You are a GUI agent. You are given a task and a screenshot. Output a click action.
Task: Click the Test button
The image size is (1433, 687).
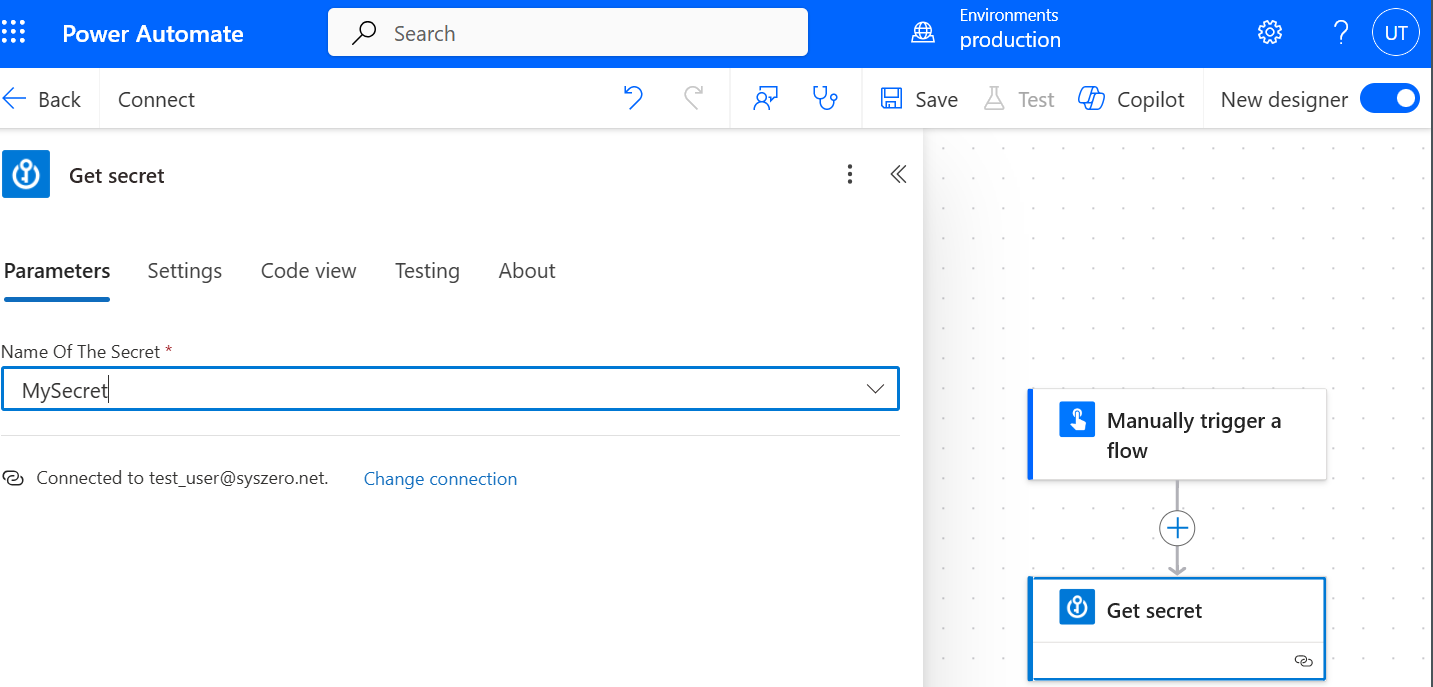tap(1019, 99)
